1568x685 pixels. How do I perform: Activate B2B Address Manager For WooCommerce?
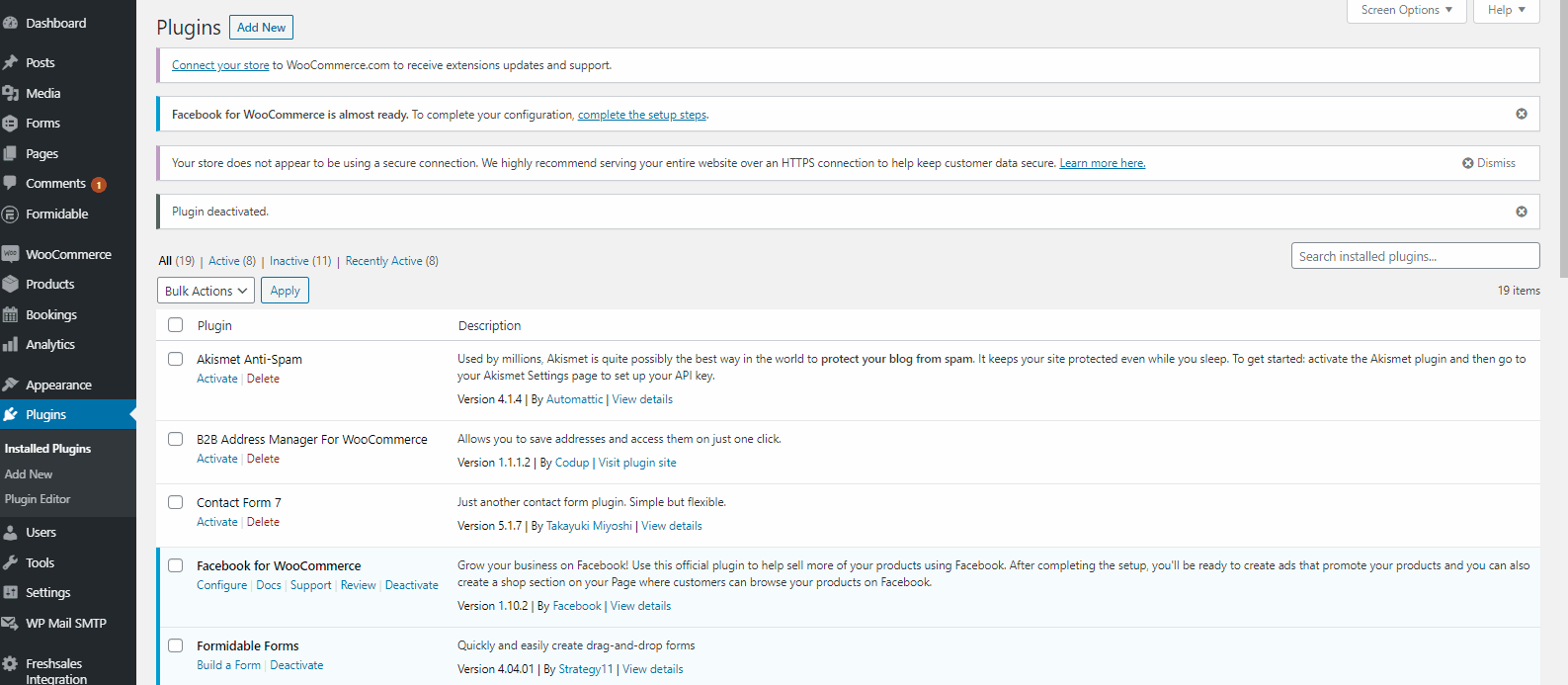217,459
